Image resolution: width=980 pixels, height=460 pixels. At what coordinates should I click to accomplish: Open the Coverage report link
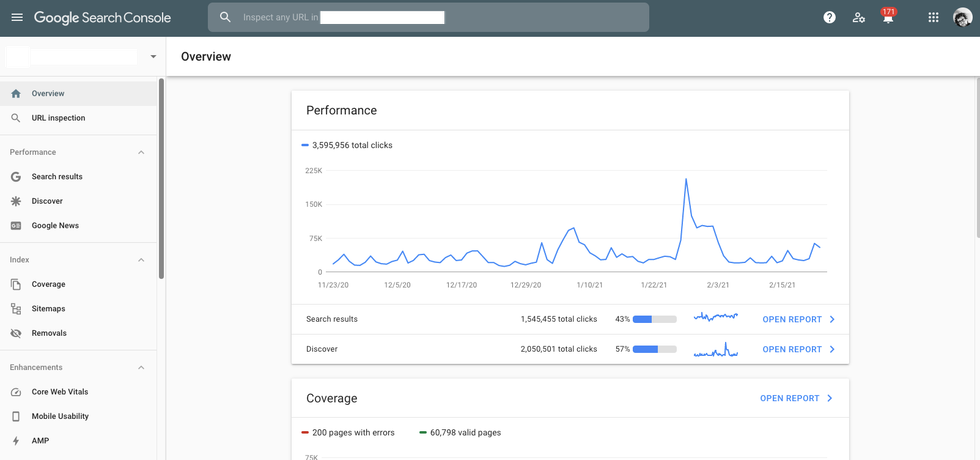796,398
